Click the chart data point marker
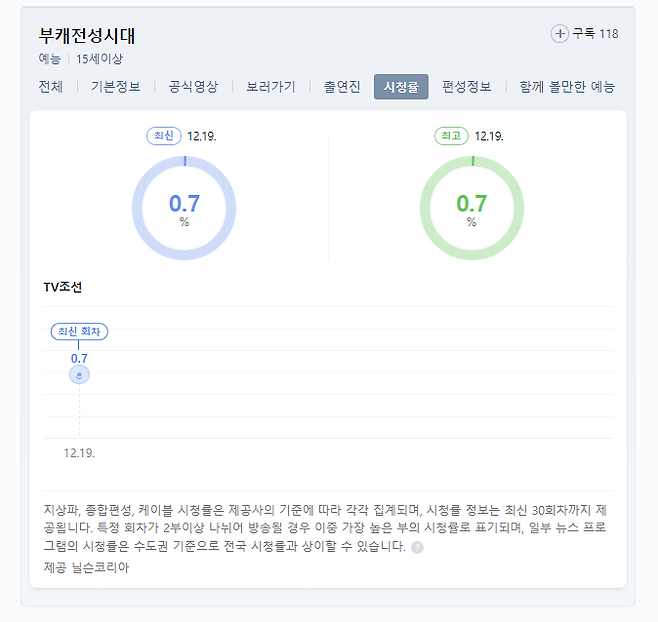The image size is (658, 622). 79,375
